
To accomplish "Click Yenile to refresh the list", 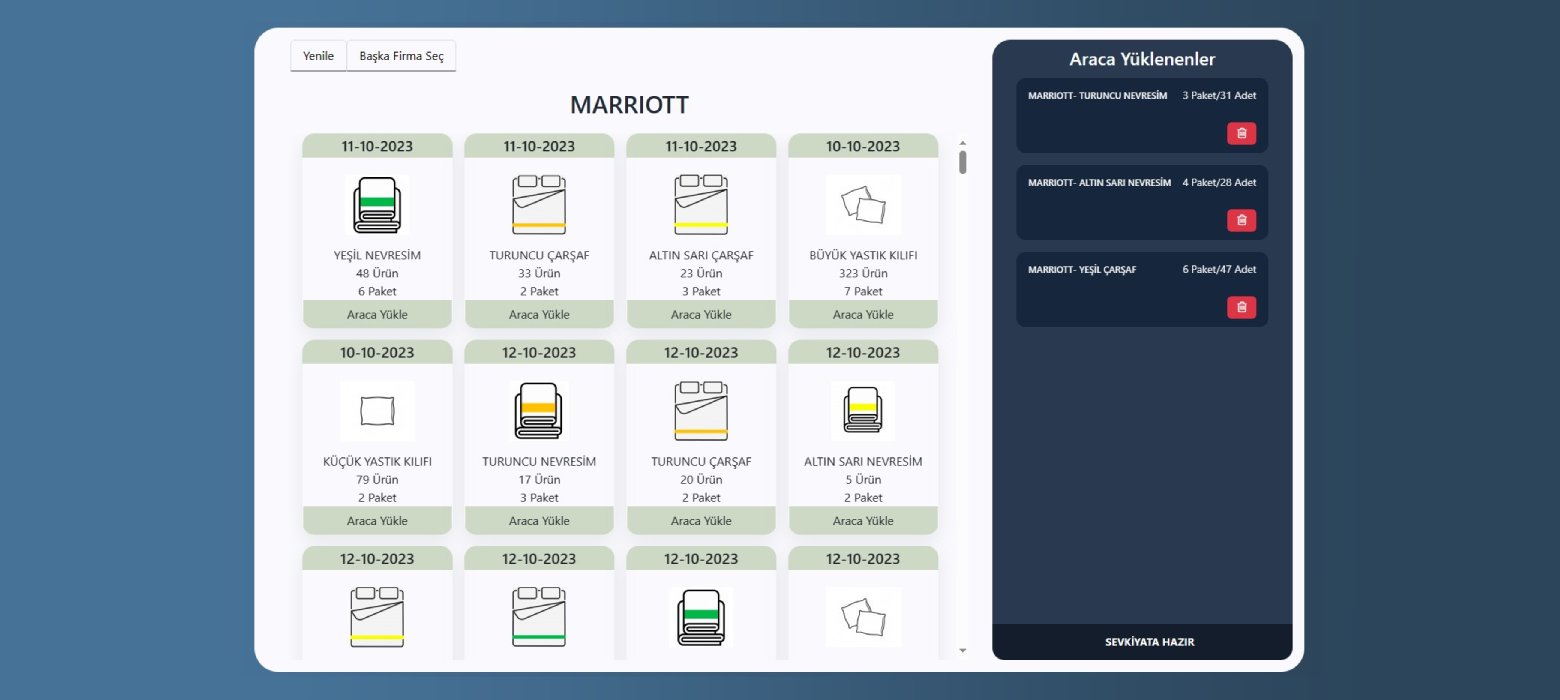I will (318, 56).
